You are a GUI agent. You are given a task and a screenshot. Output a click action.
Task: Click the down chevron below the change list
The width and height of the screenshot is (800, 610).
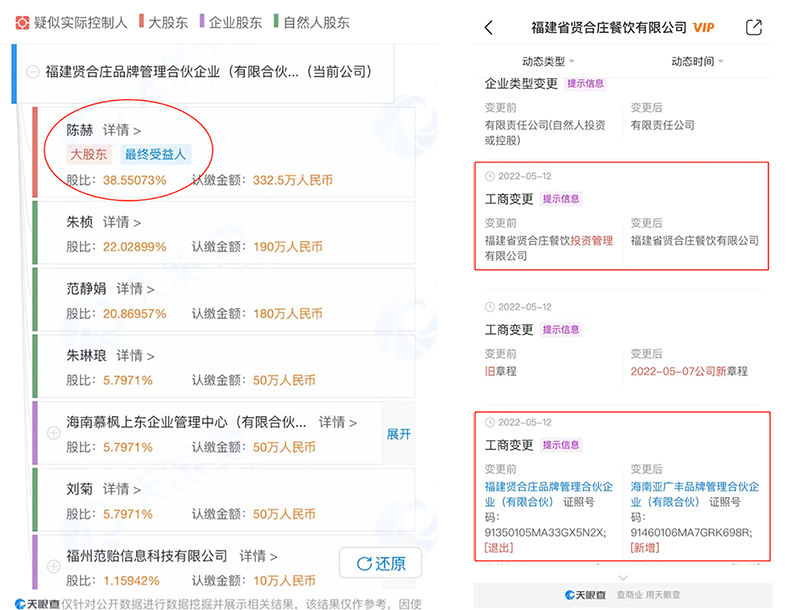tap(623, 577)
